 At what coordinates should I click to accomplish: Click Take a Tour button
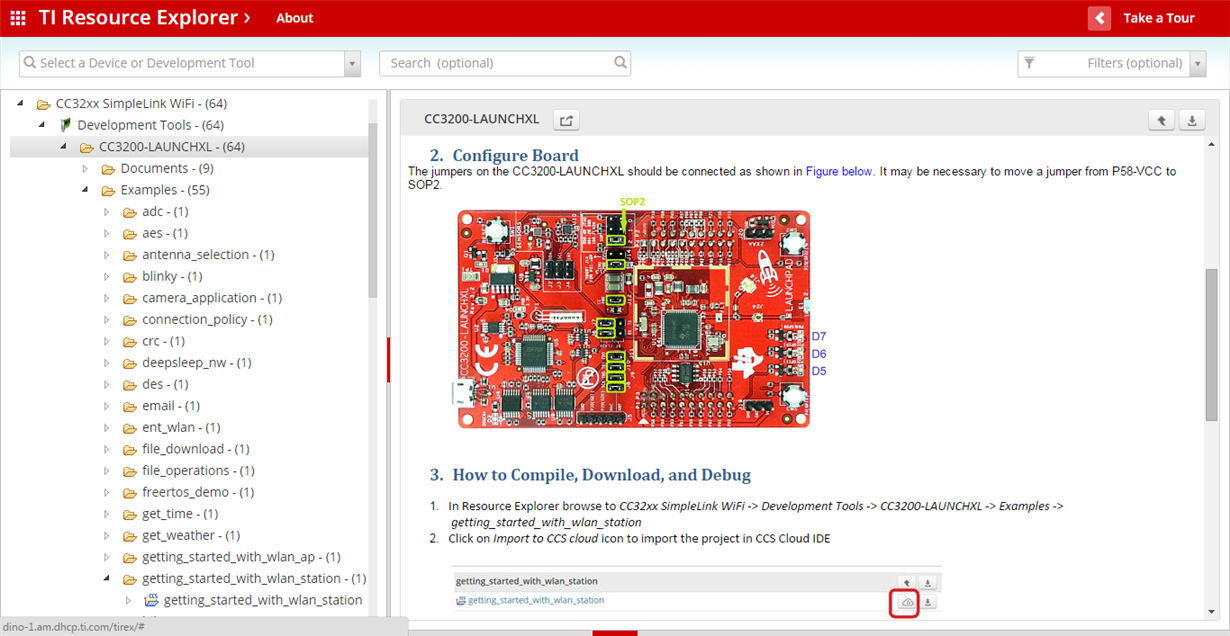click(1158, 18)
